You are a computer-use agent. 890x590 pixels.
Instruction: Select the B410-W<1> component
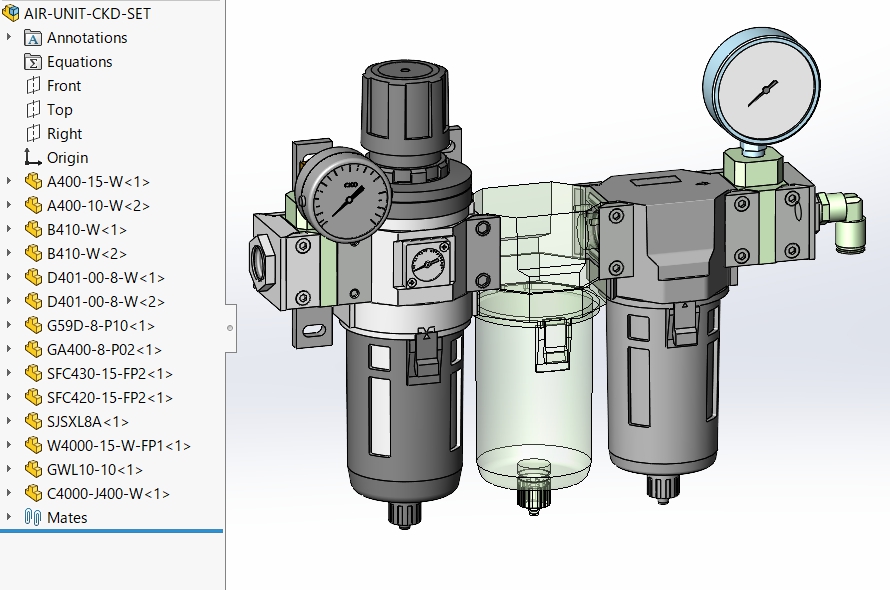(85, 229)
